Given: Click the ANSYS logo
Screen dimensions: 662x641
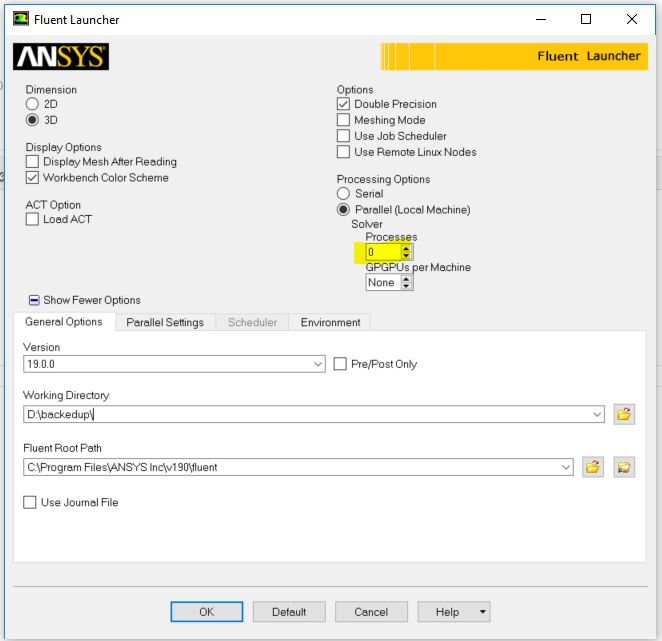Looking at the screenshot, I should coord(61,56).
